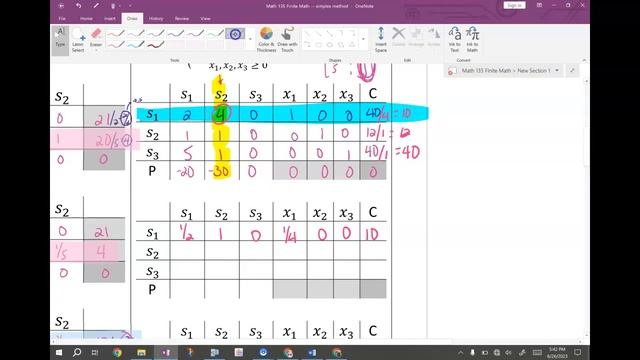The width and height of the screenshot is (640, 360).
Task: Open the Review tab
Action: click(x=182, y=18)
